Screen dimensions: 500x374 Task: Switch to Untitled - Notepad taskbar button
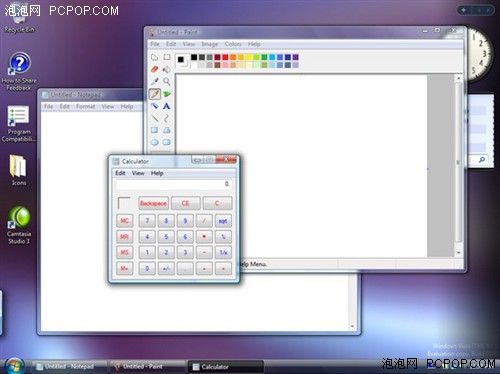point(69,367)
